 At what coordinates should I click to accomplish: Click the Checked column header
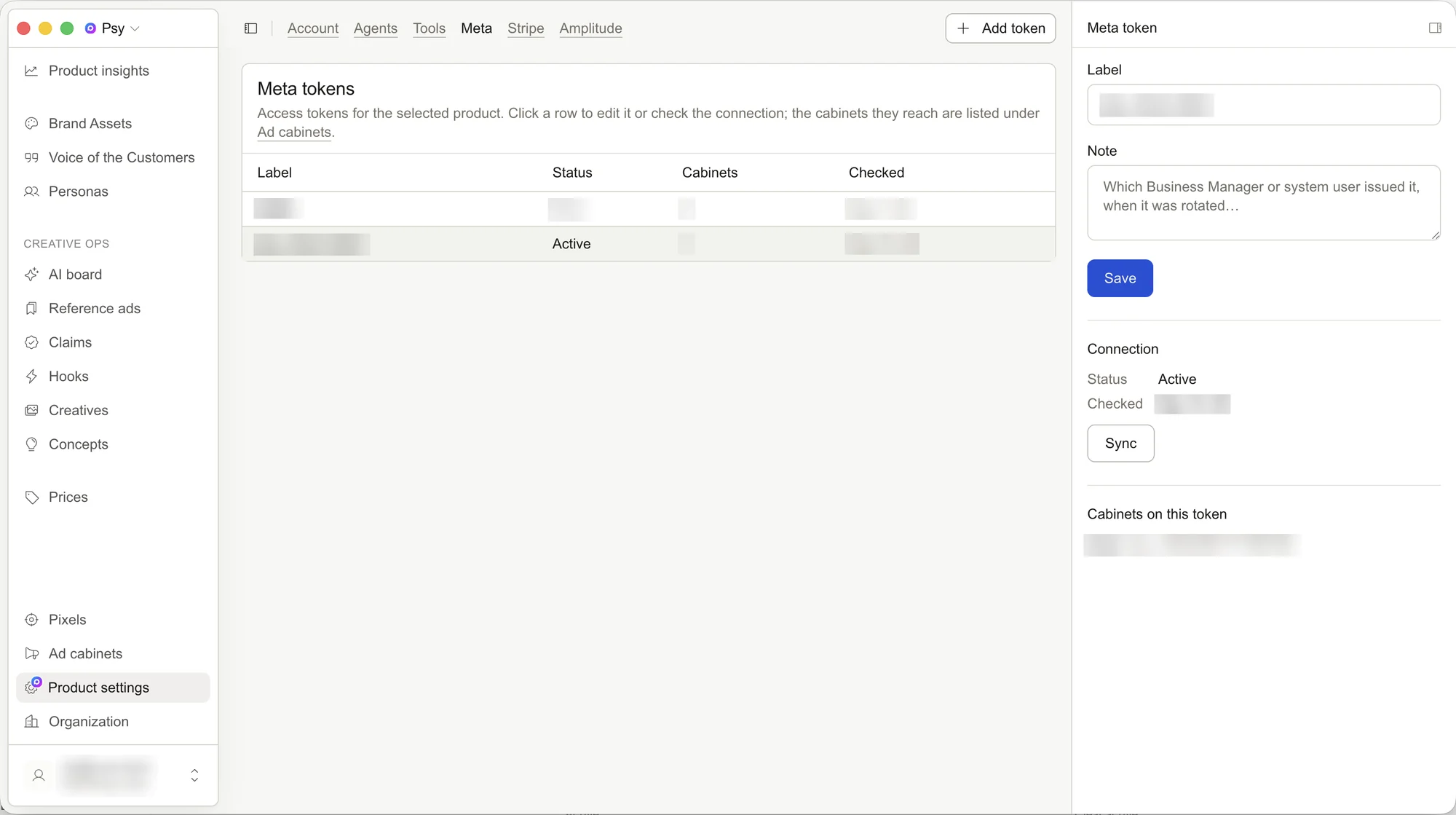[877, 173]
